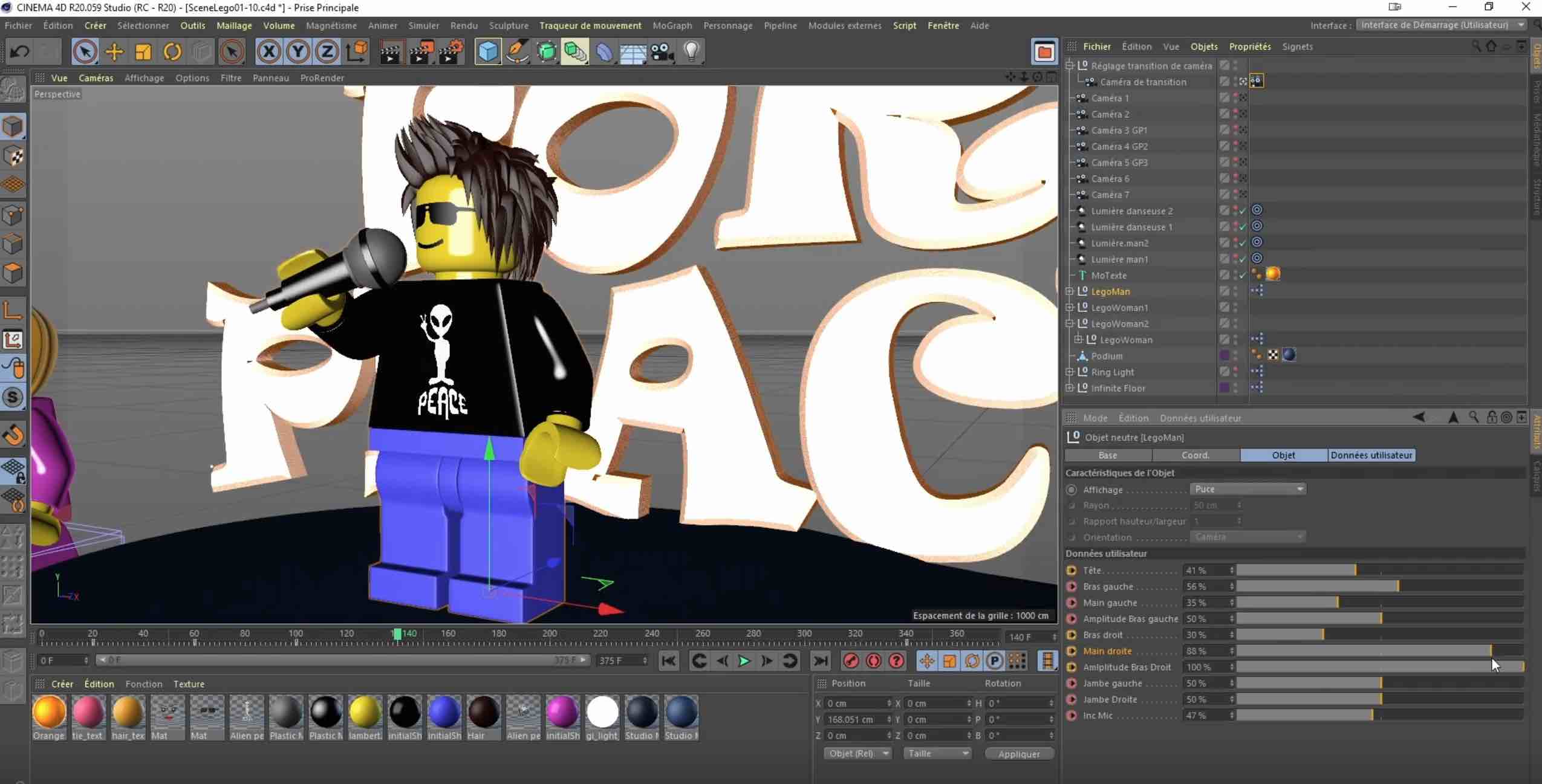Screen dimensions: 1542x784
Task: Open the MoGraph menu
Action: coord(672,25)
